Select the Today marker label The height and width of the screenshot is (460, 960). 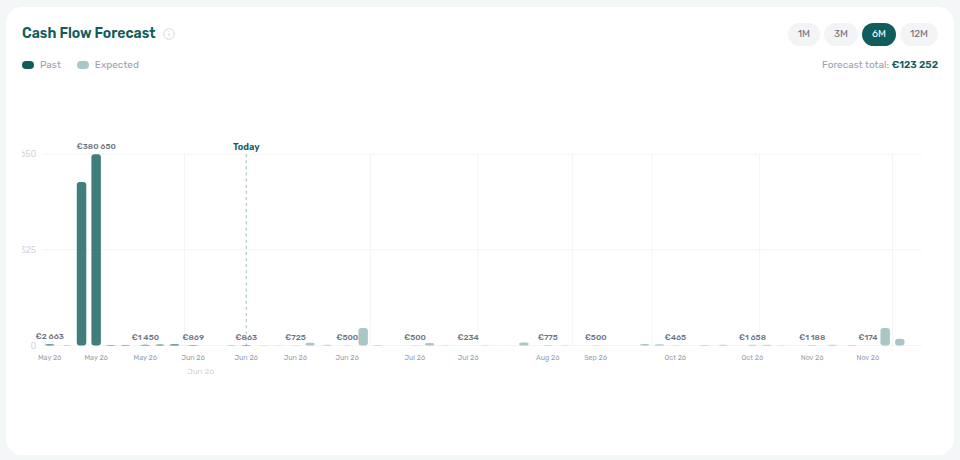(x=246, y=147)
